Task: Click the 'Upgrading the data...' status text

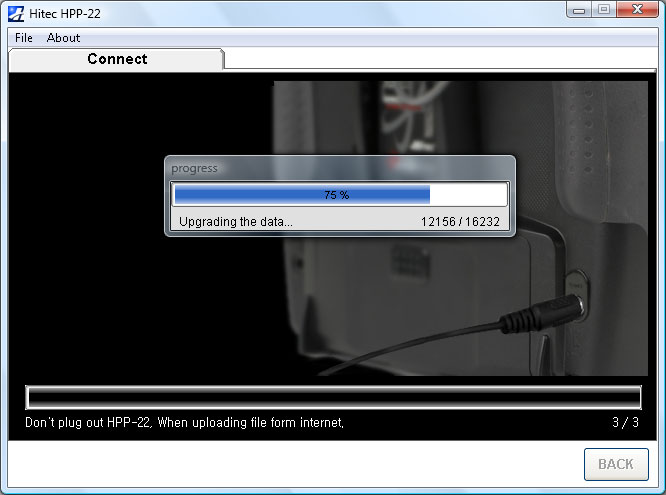Action: click(236, 221)
